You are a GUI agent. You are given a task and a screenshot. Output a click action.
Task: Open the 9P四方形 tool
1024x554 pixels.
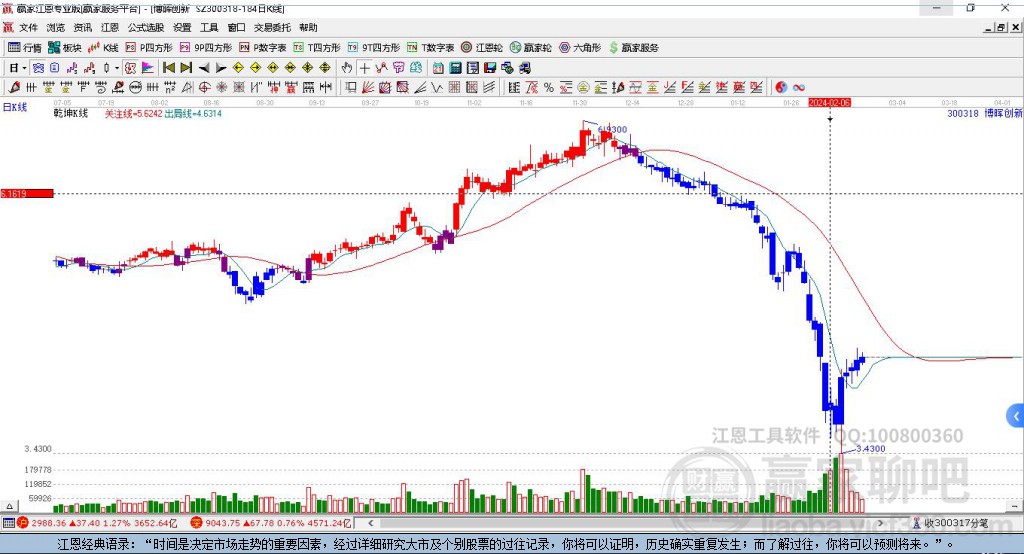coord(206,48)
